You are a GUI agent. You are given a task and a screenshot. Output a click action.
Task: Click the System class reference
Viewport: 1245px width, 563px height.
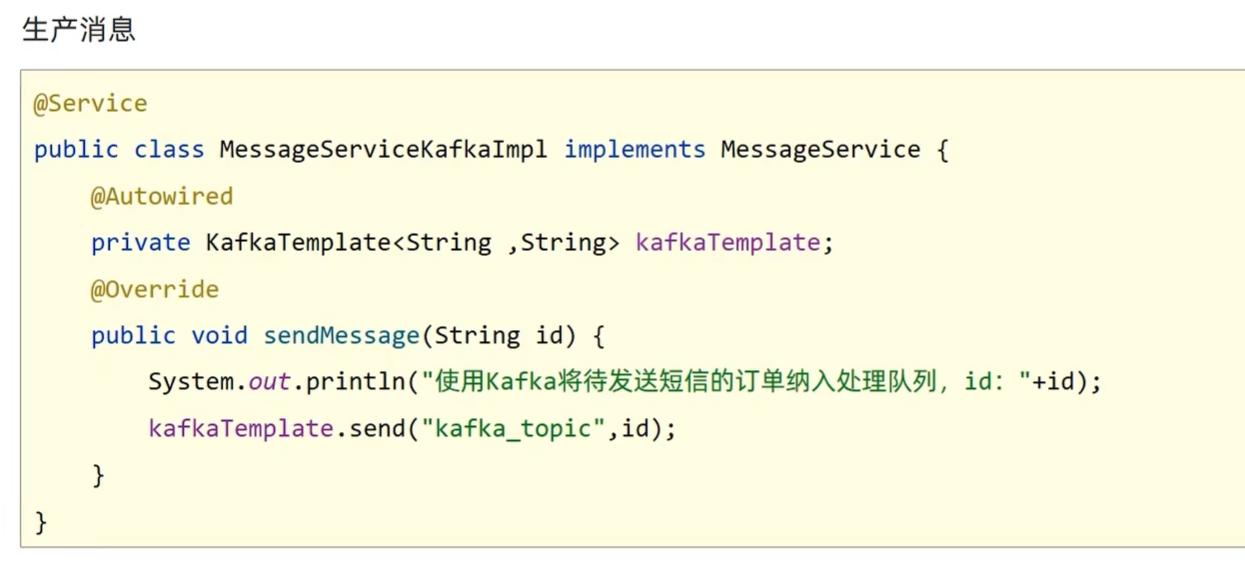[190, 382]
